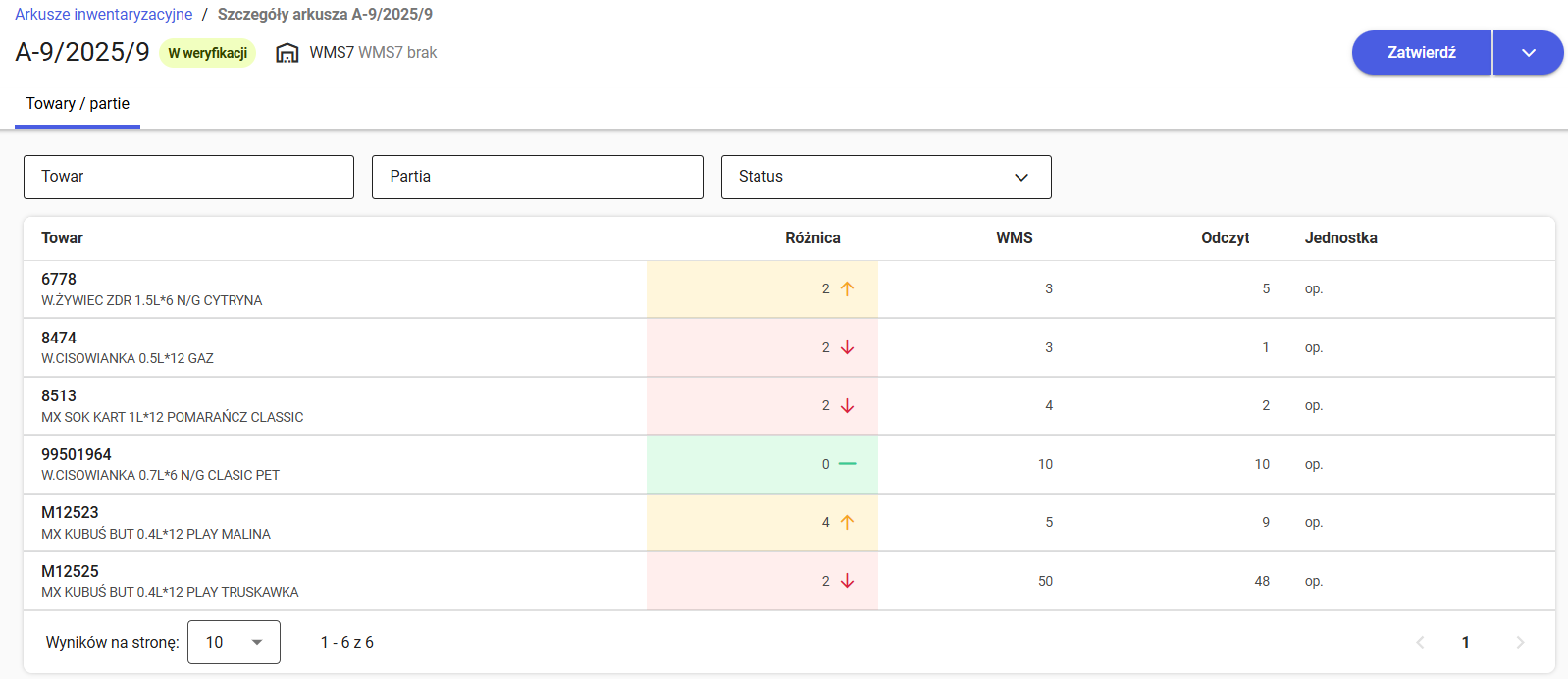Click the Różnica column header
This screenshot has width=1568, height=679.
(x=812, y=238)
